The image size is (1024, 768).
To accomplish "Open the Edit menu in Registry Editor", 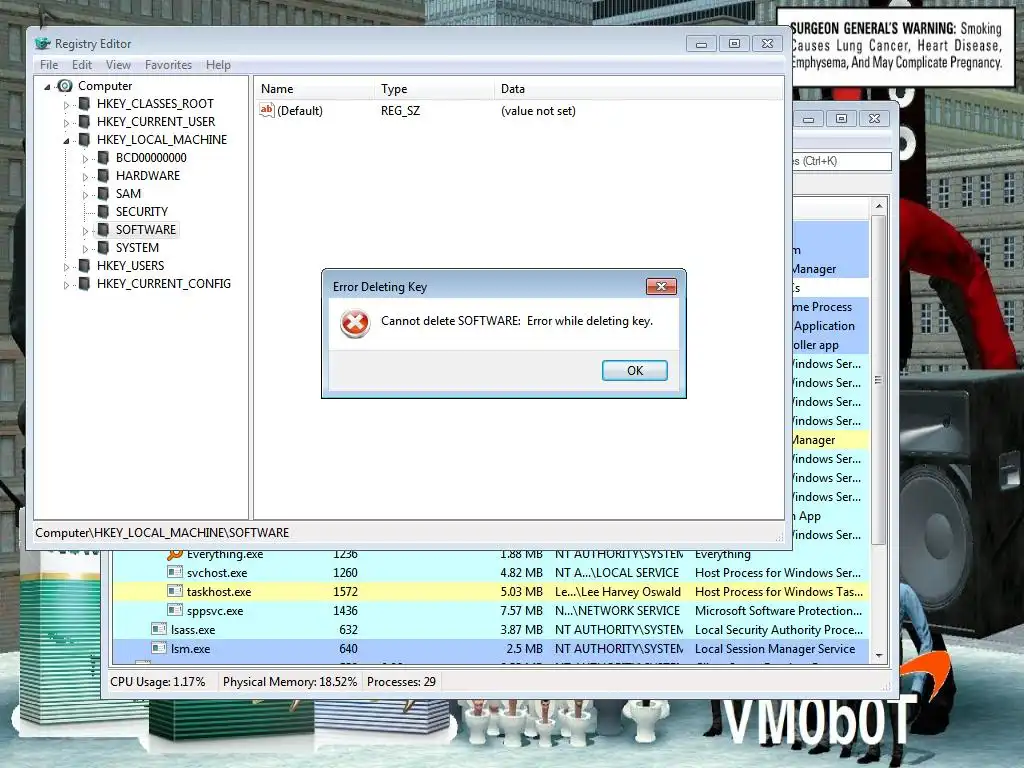I will (x=82, y=65).
